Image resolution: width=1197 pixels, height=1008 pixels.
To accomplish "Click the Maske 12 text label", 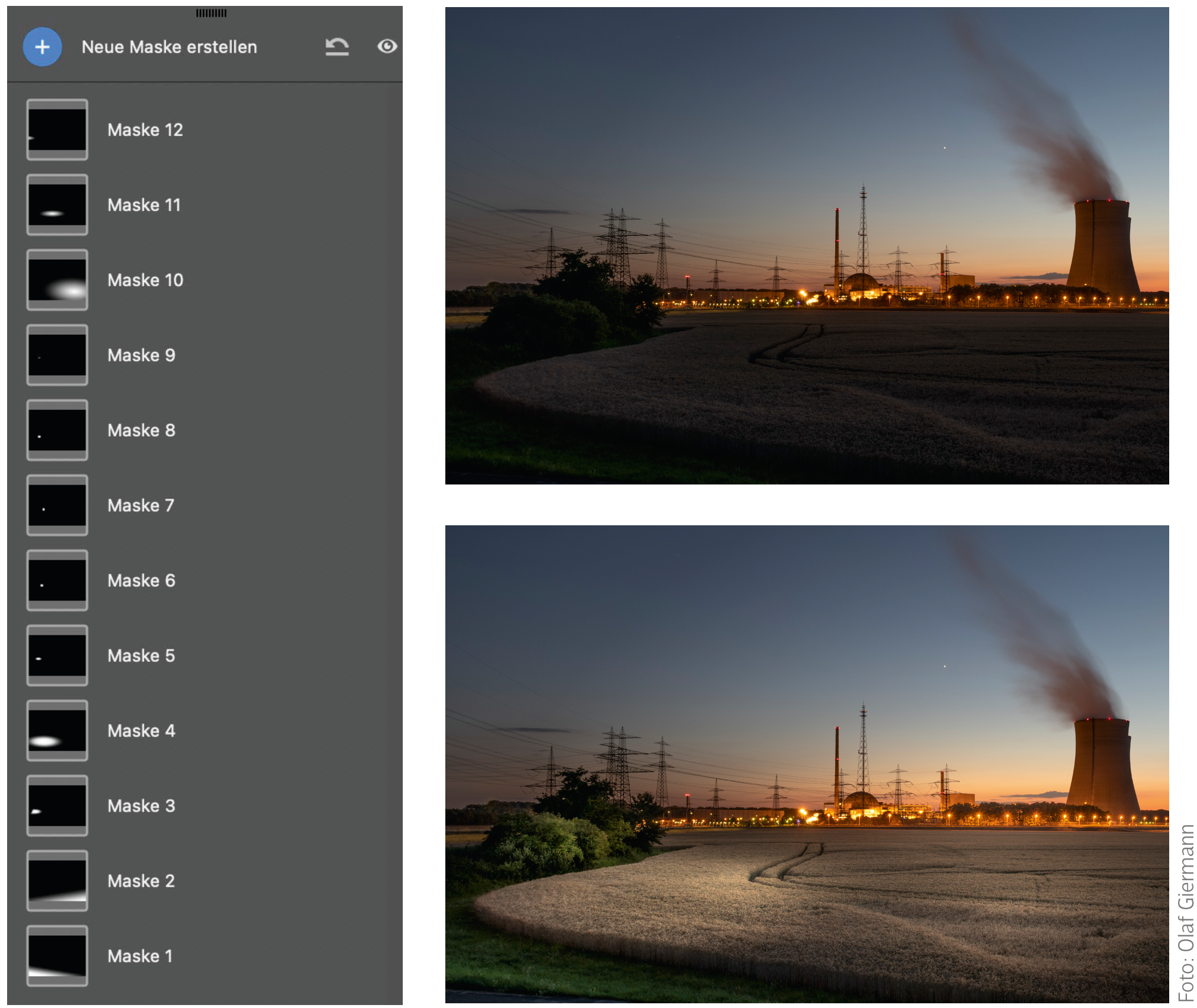I will [145, 130].
